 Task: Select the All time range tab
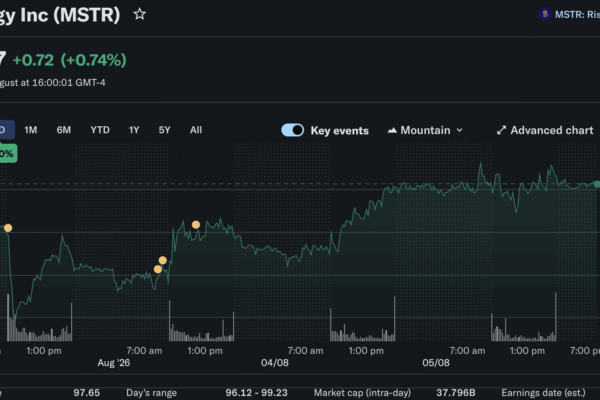click(x=196, y=130)
